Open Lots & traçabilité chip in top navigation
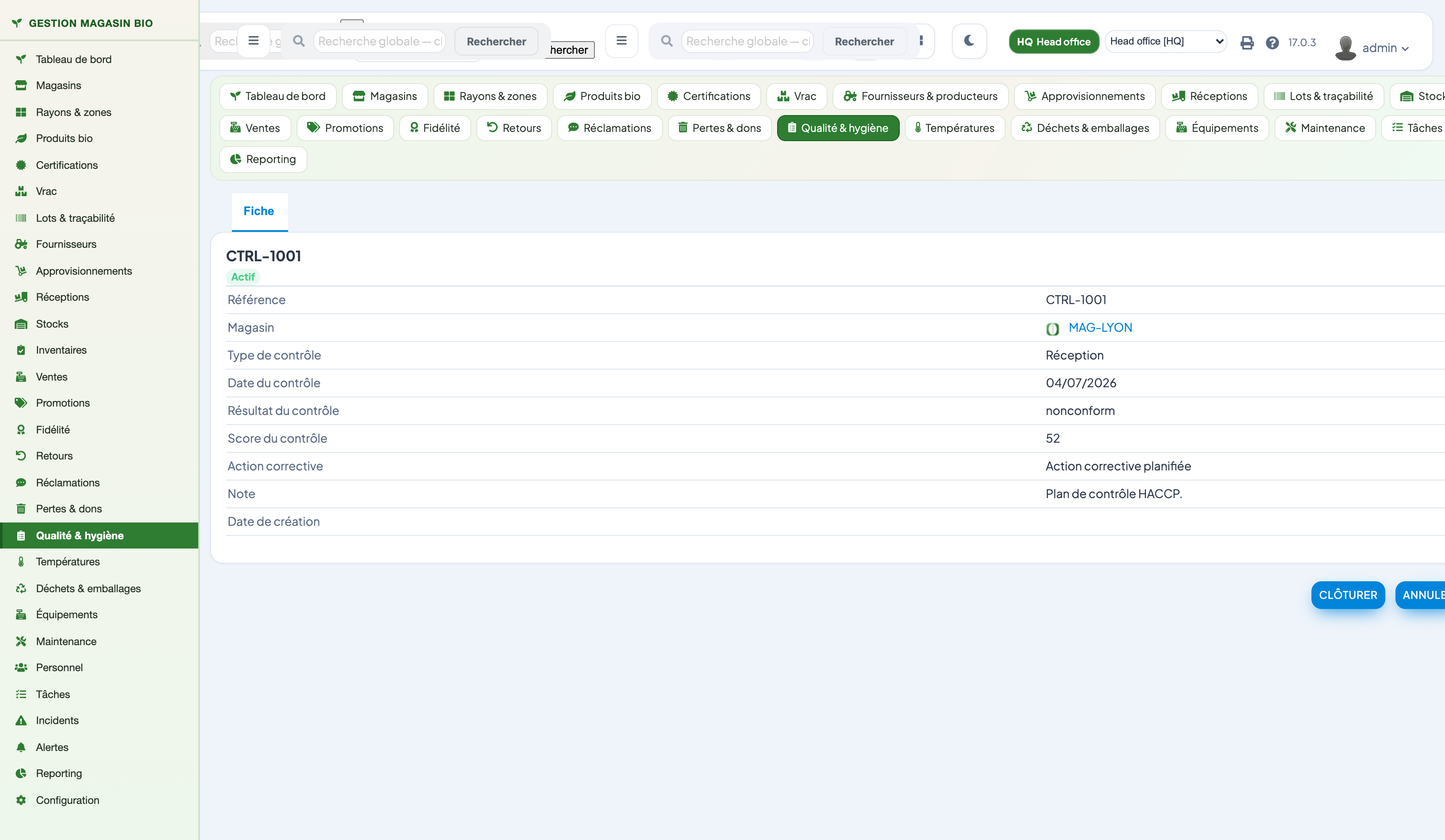The height and width of the screenshot is (840, 1445). pyautogui.click(x=1324, y=96)
